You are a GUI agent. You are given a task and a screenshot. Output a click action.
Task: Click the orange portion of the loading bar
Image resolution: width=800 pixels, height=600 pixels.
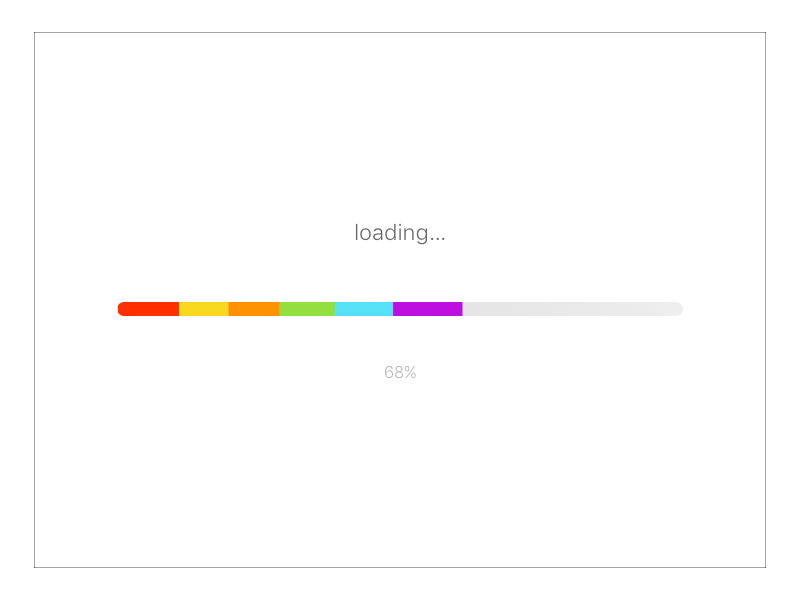[x=255, y=309]
